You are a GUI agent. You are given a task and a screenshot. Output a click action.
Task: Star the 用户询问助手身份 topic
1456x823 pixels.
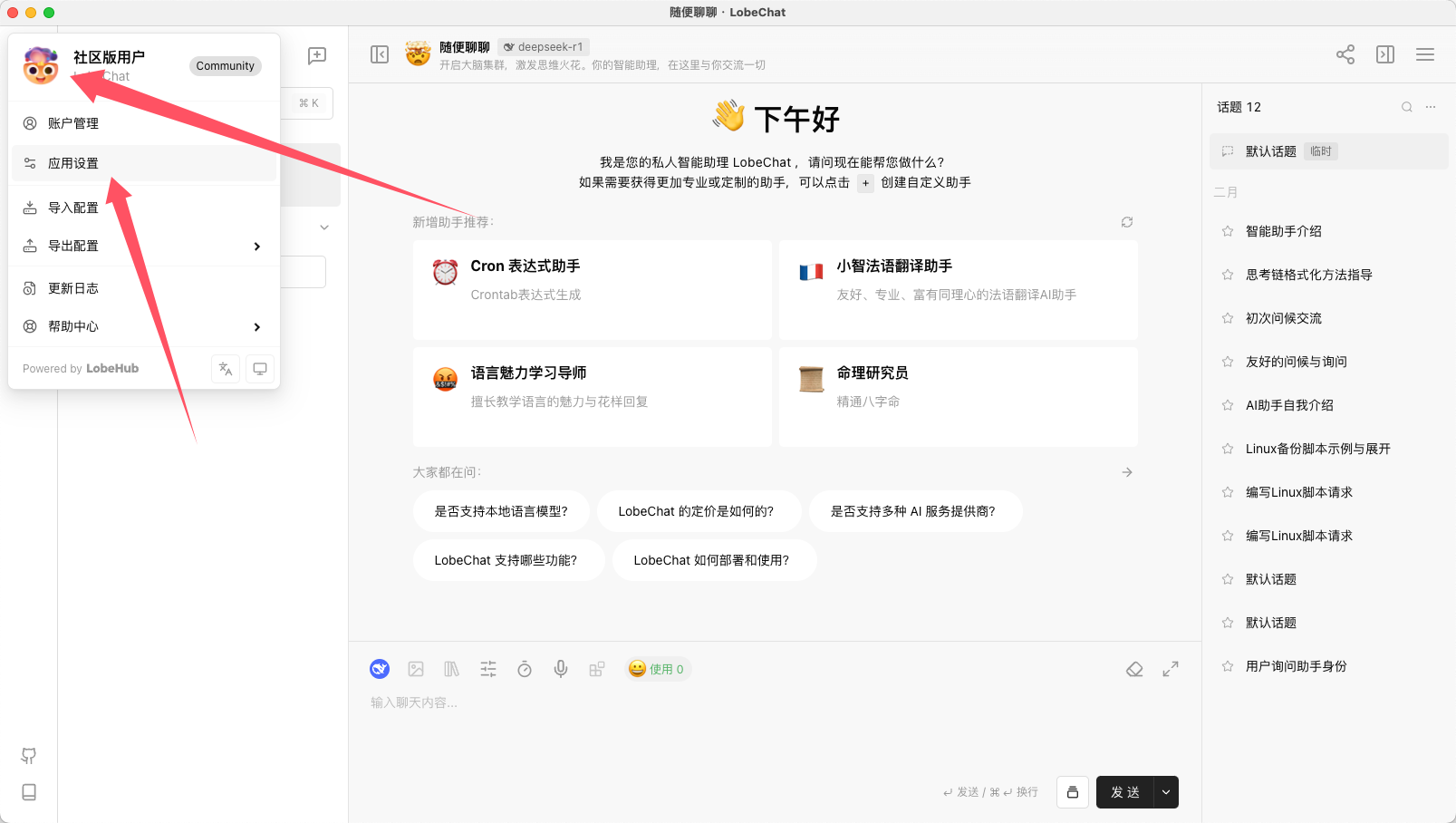click(1228, 666)
